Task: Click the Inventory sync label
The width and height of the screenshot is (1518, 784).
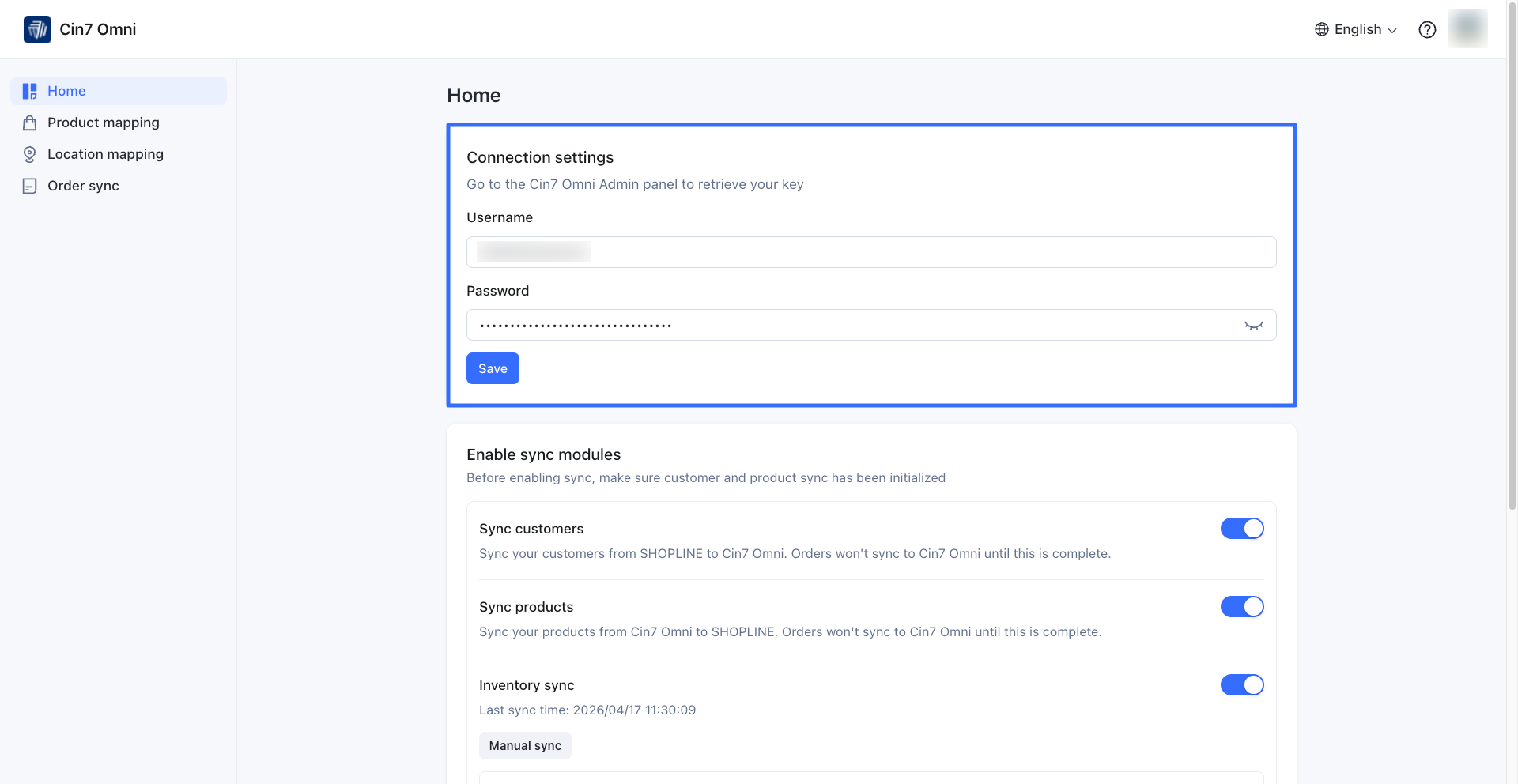Action: tap(527, 685)
